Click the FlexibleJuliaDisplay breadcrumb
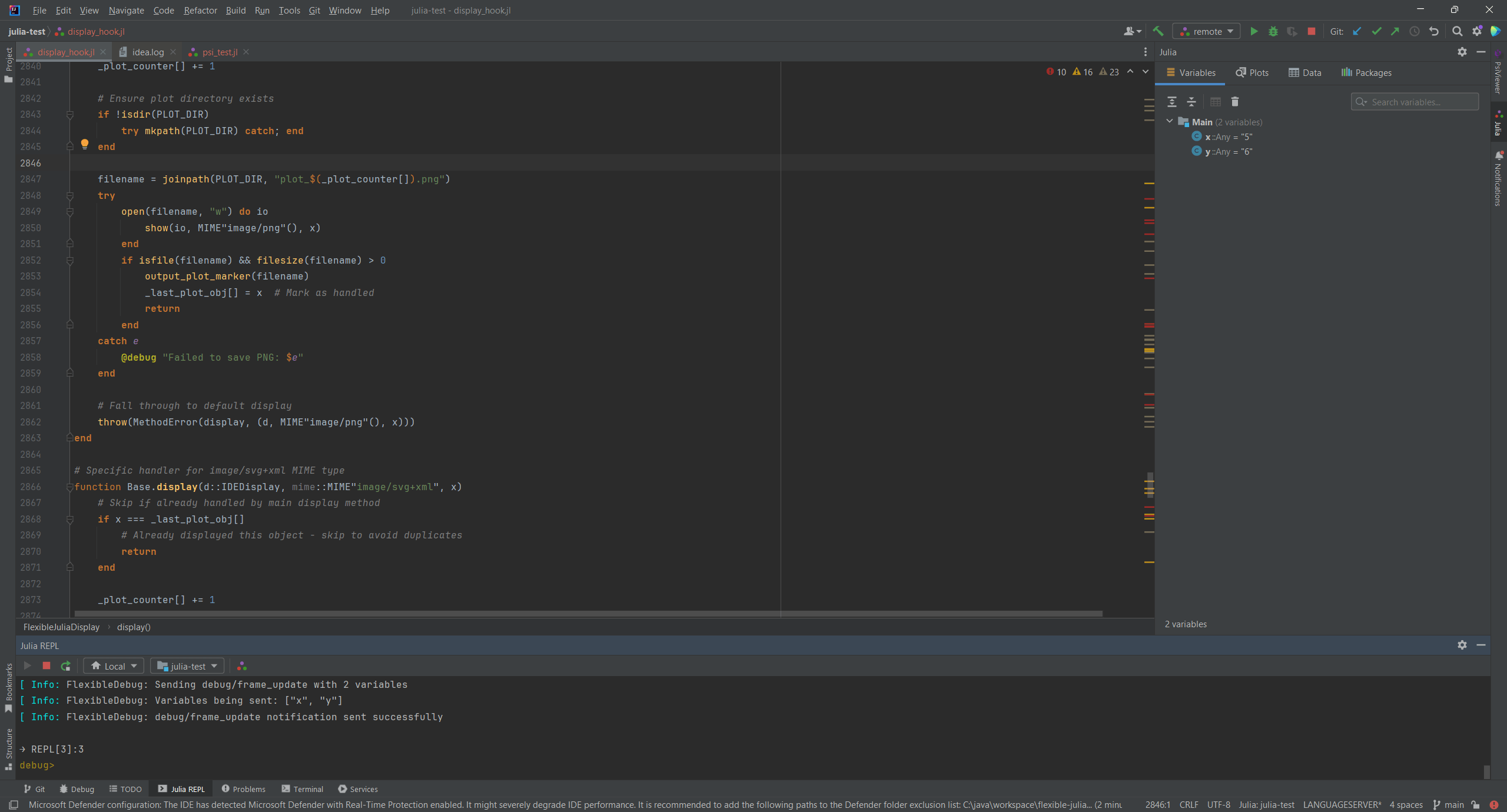The width and height of the screenshot is (1507, 812). click(61, 627)
